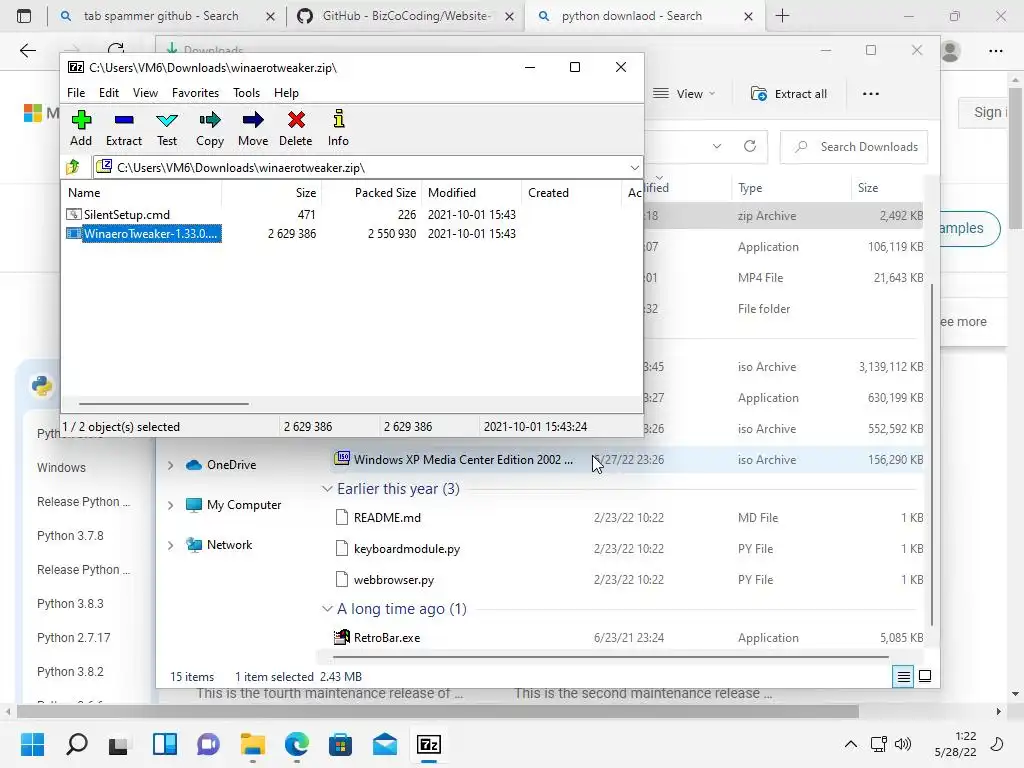Refresh the Downloads folder
Screen dimensions: 1024x768
(750, 146)
